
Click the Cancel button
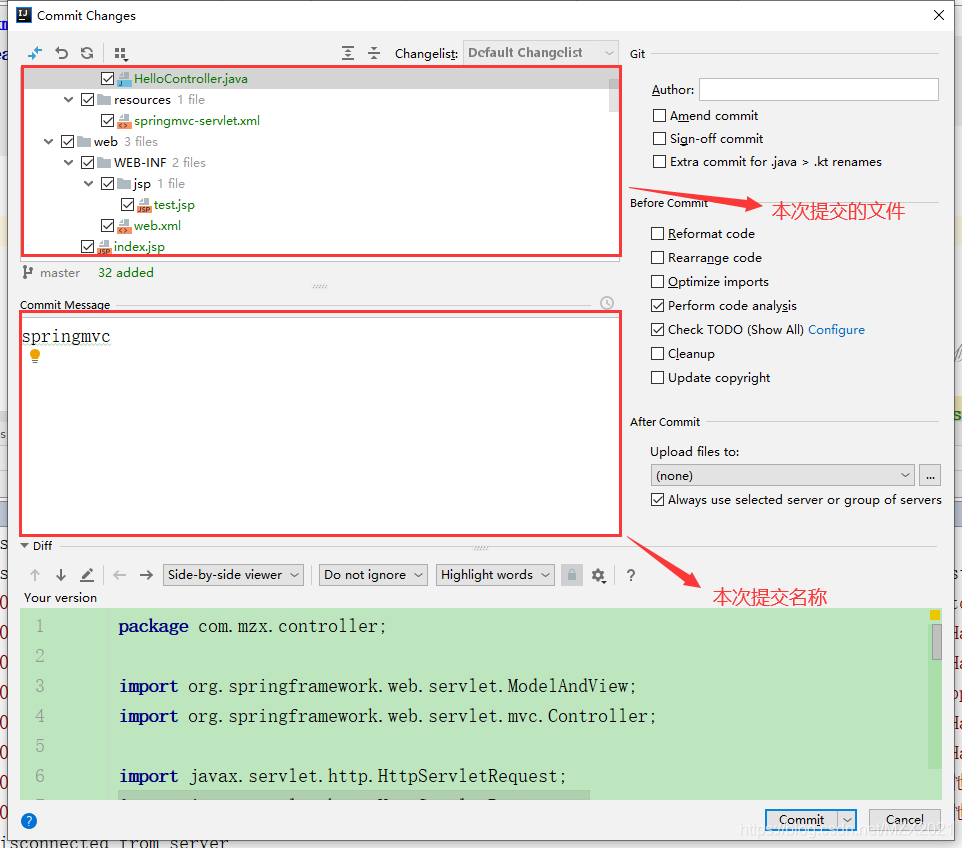click(x=904, y=820)
